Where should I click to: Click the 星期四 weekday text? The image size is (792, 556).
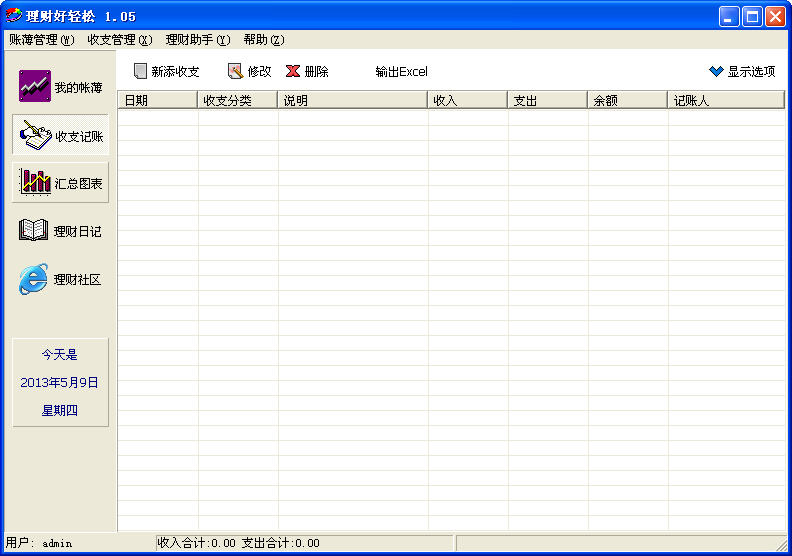[x=60, y=411]
